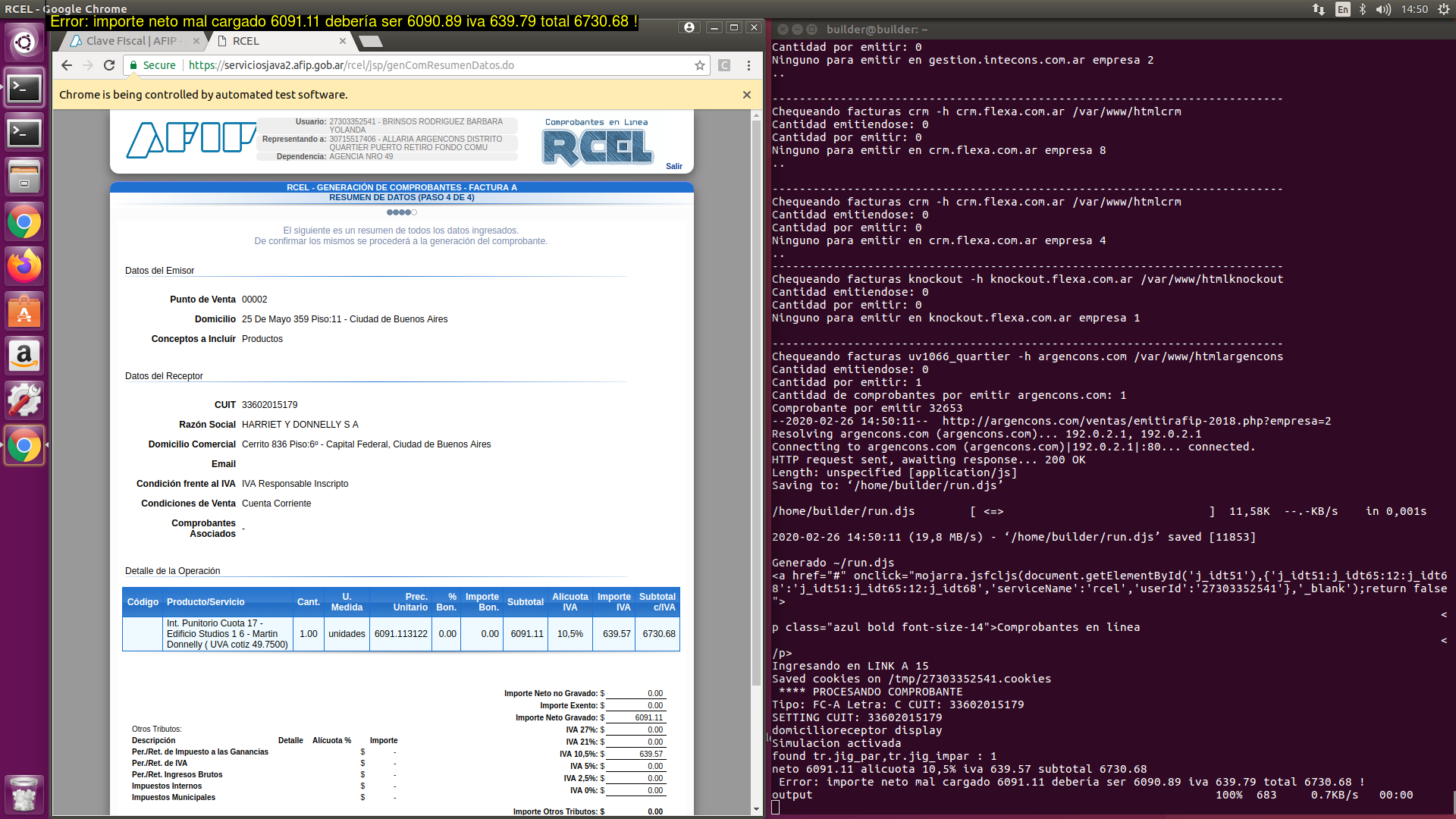
Task: Click Chrome profile avatar button
Action: click(689, 27)
